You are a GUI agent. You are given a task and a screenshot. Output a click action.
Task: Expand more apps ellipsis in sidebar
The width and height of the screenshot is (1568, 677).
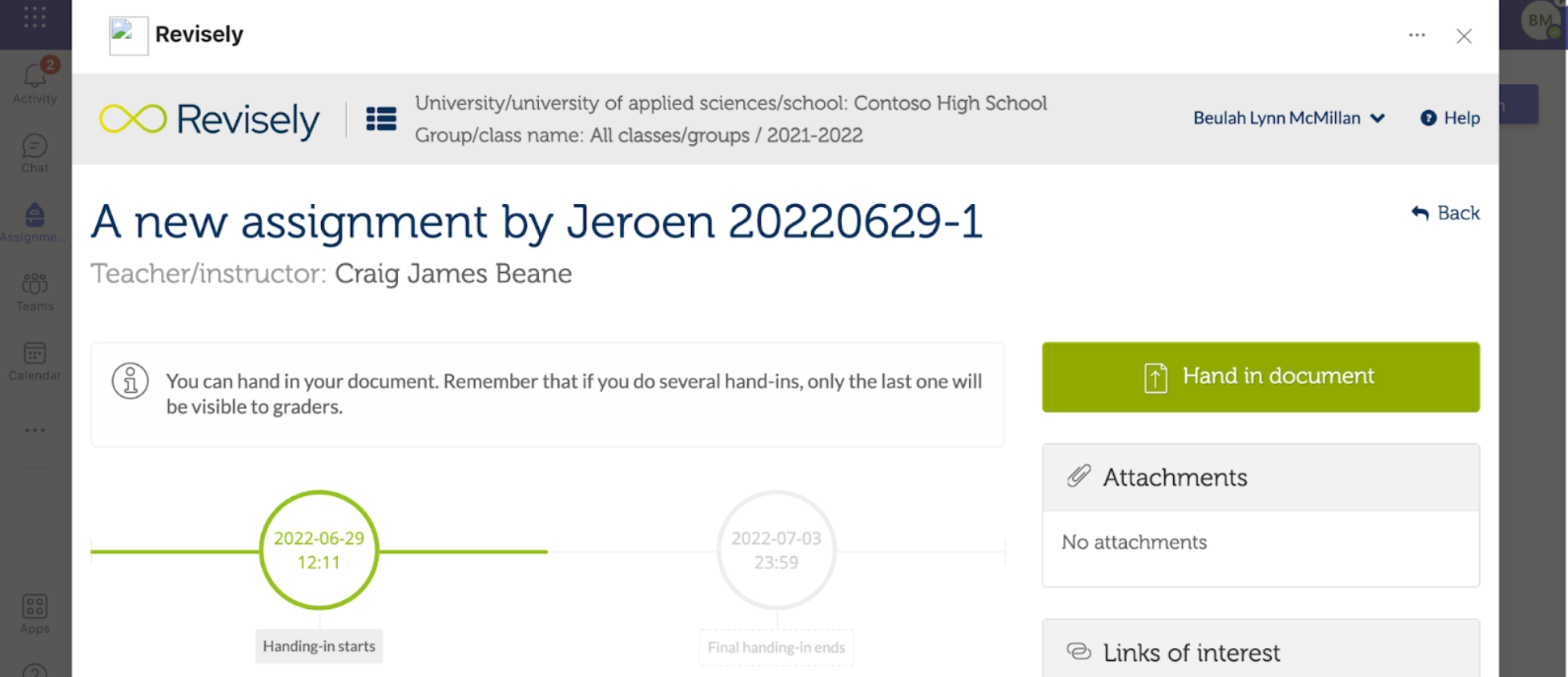point(34,431)
